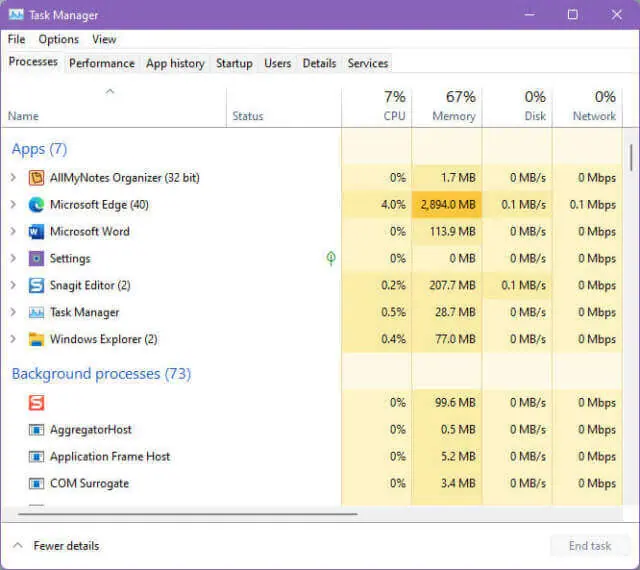Expand the Microsoft Word process group
The height and width of the screenshot is (570, 640).
tap(13, 232)
